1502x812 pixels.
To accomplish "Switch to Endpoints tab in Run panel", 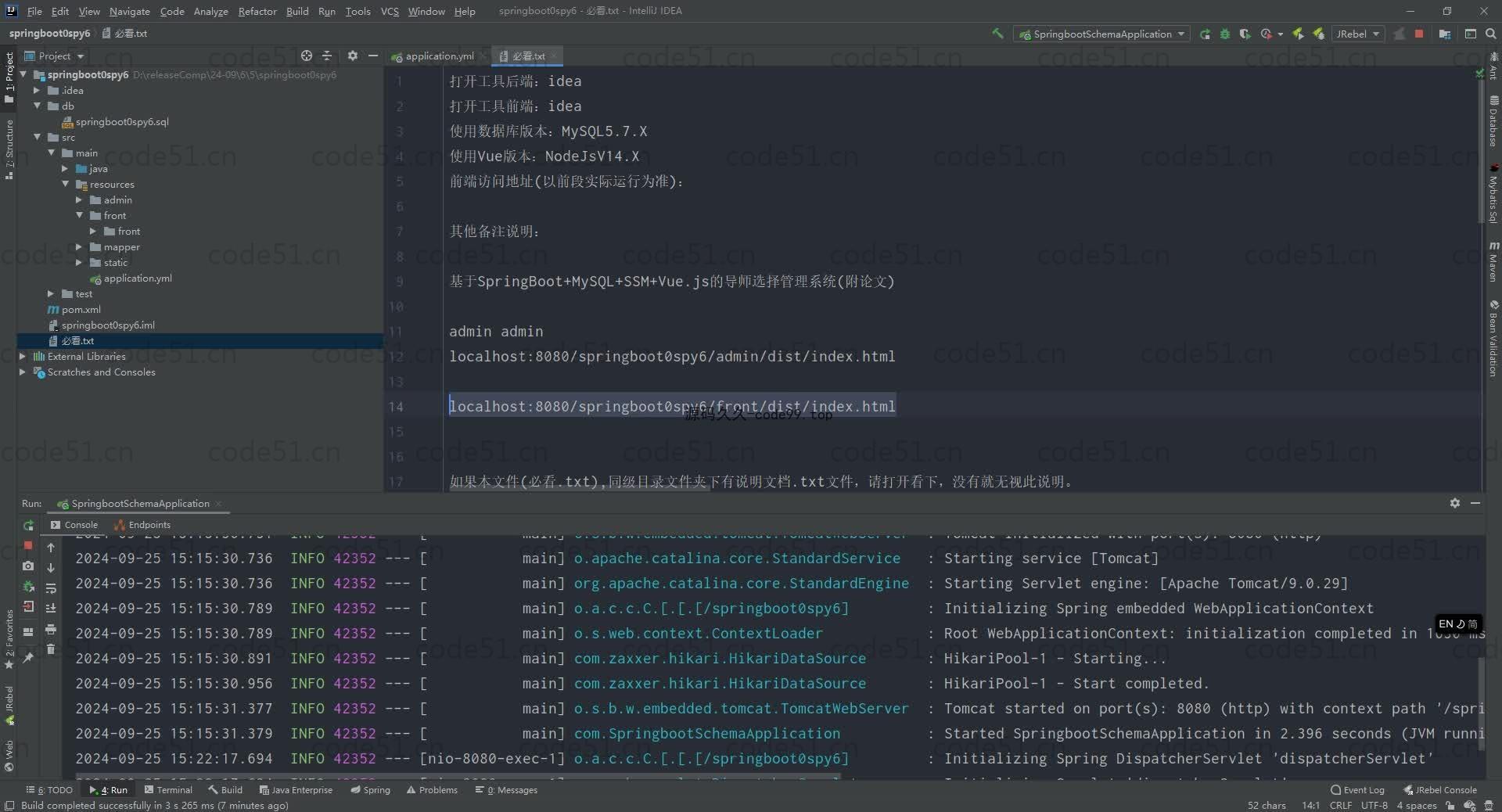I will click(142, 525).
